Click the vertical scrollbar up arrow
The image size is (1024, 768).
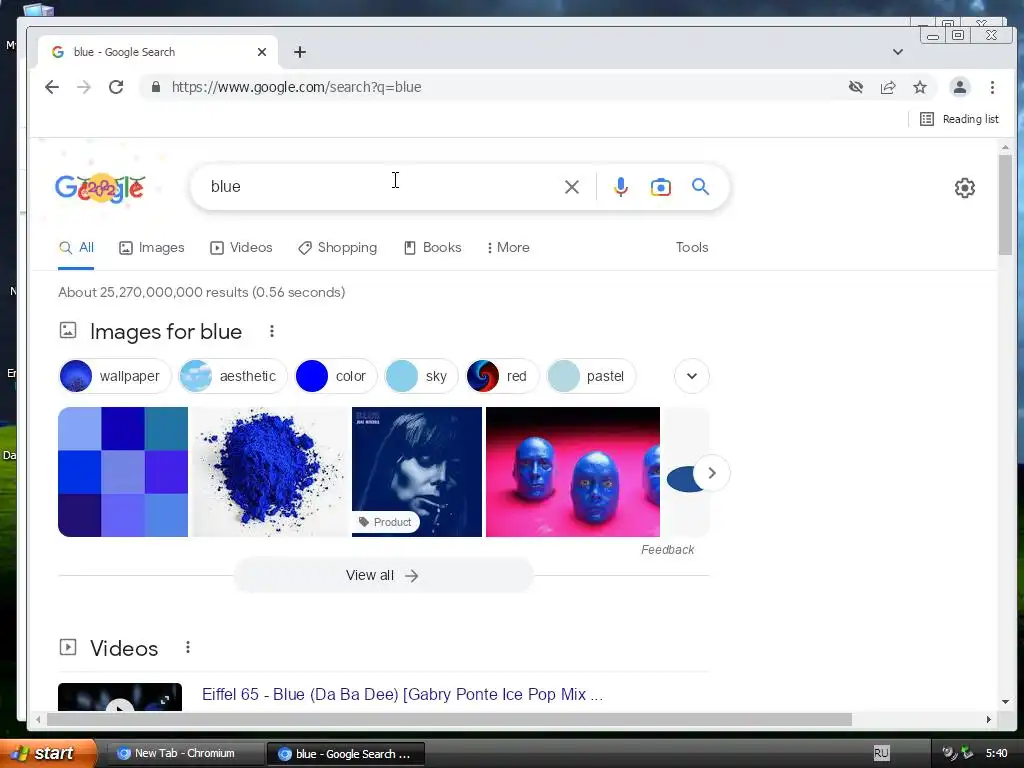[1005, 148]
